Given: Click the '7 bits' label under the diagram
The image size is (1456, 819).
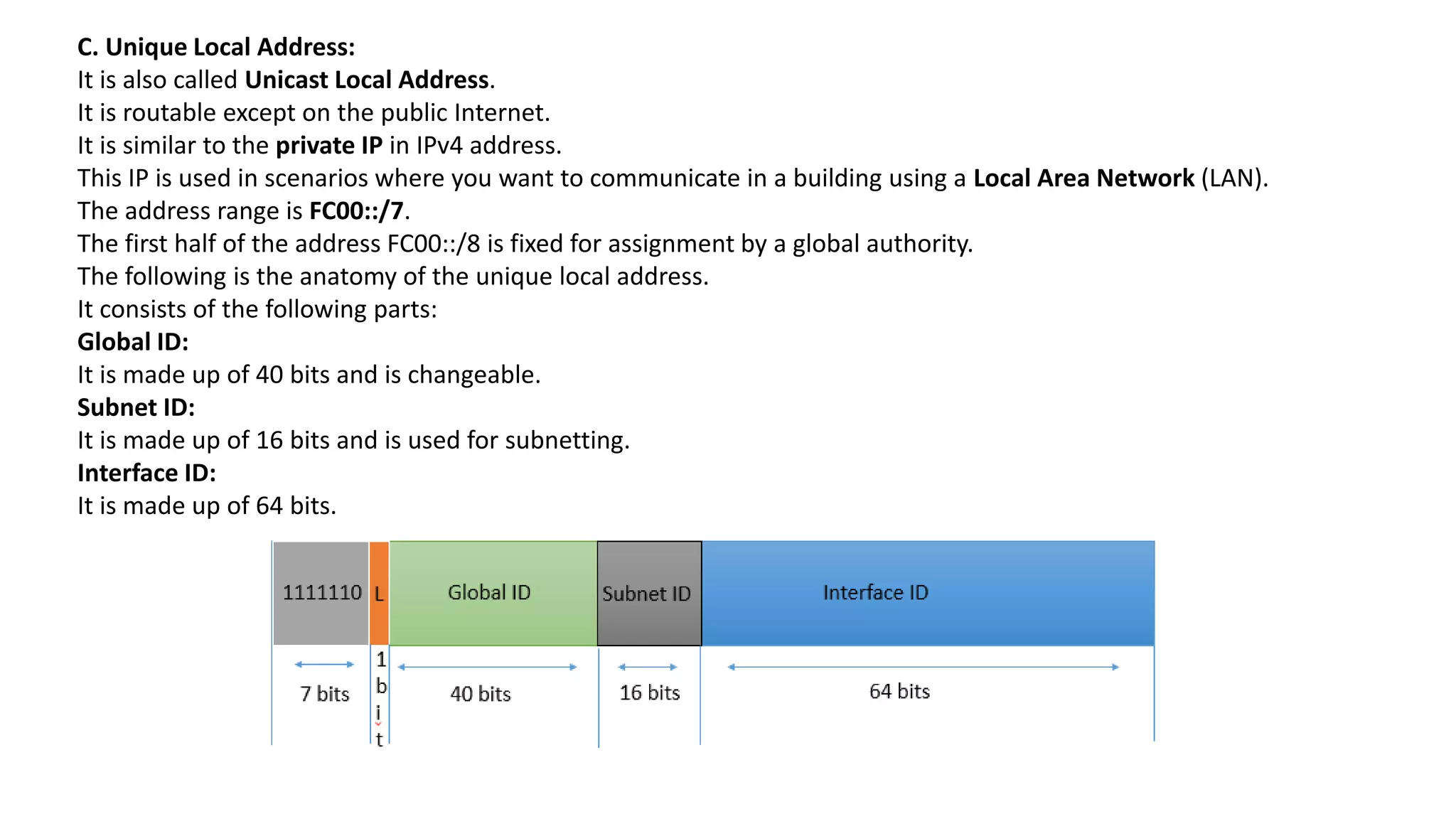Looking at the screenshot, I should (325, 694).
